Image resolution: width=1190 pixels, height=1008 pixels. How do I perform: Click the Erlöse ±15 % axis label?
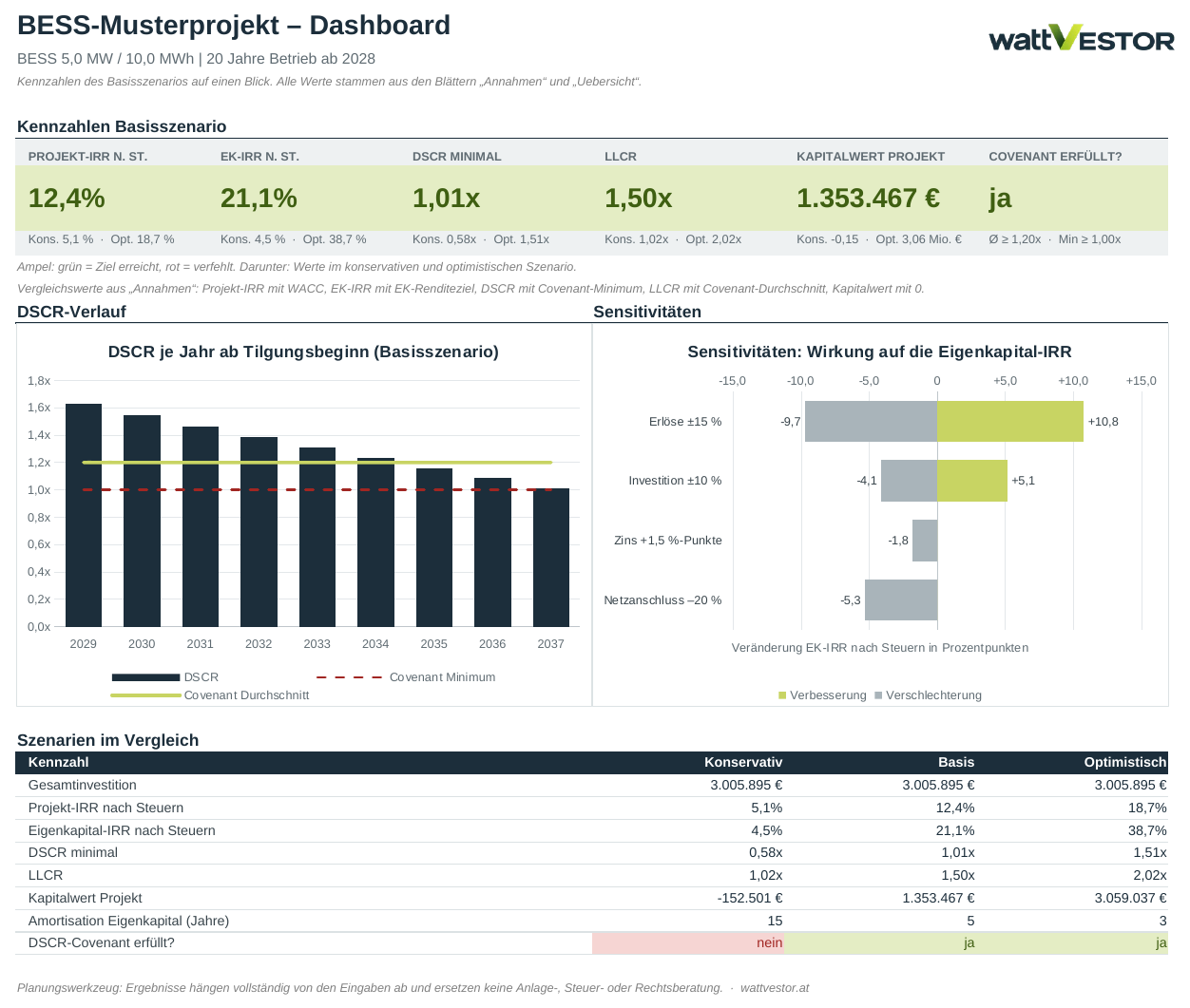point(685,421)
